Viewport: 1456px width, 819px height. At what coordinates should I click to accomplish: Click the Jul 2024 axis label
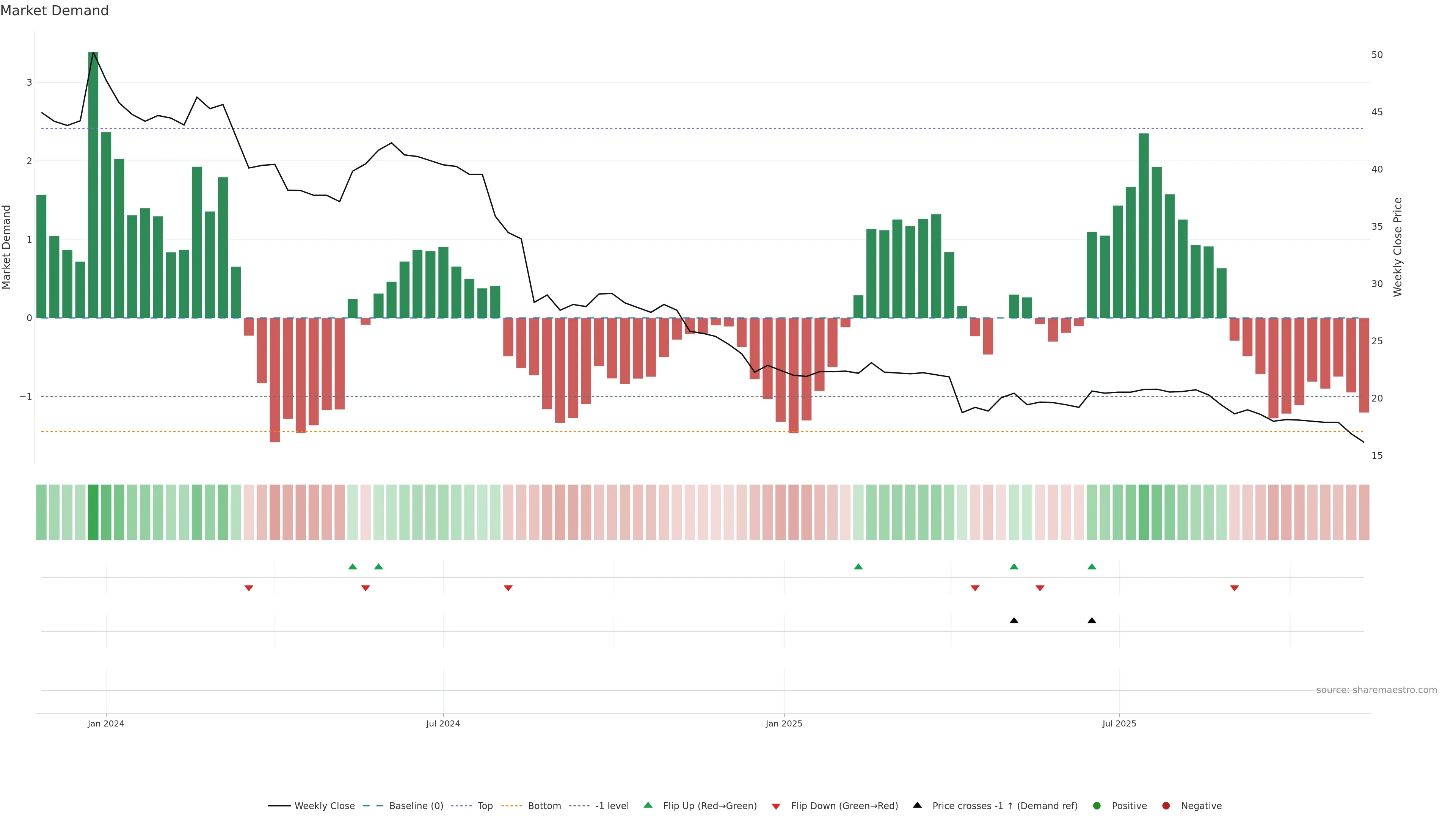pos(443,723)
